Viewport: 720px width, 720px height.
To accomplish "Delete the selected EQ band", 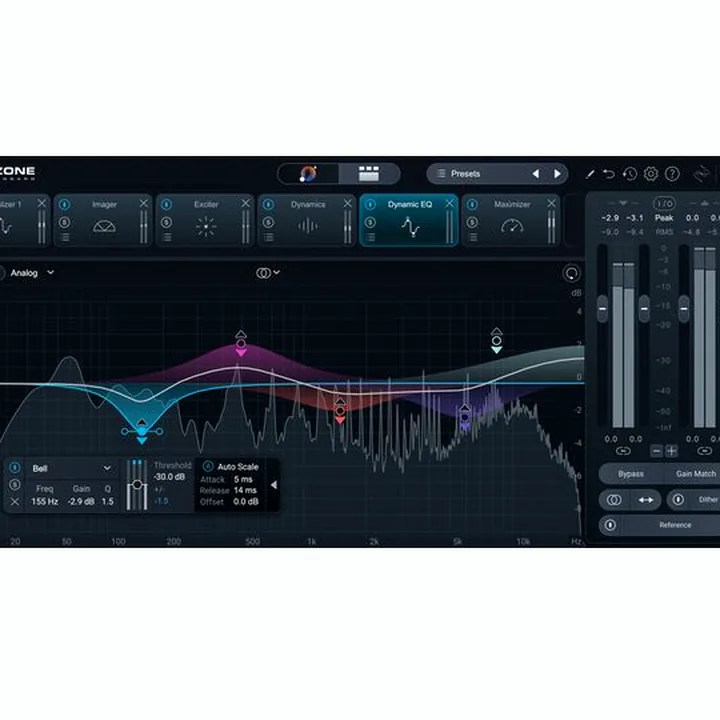I will (x=15, y=501).
